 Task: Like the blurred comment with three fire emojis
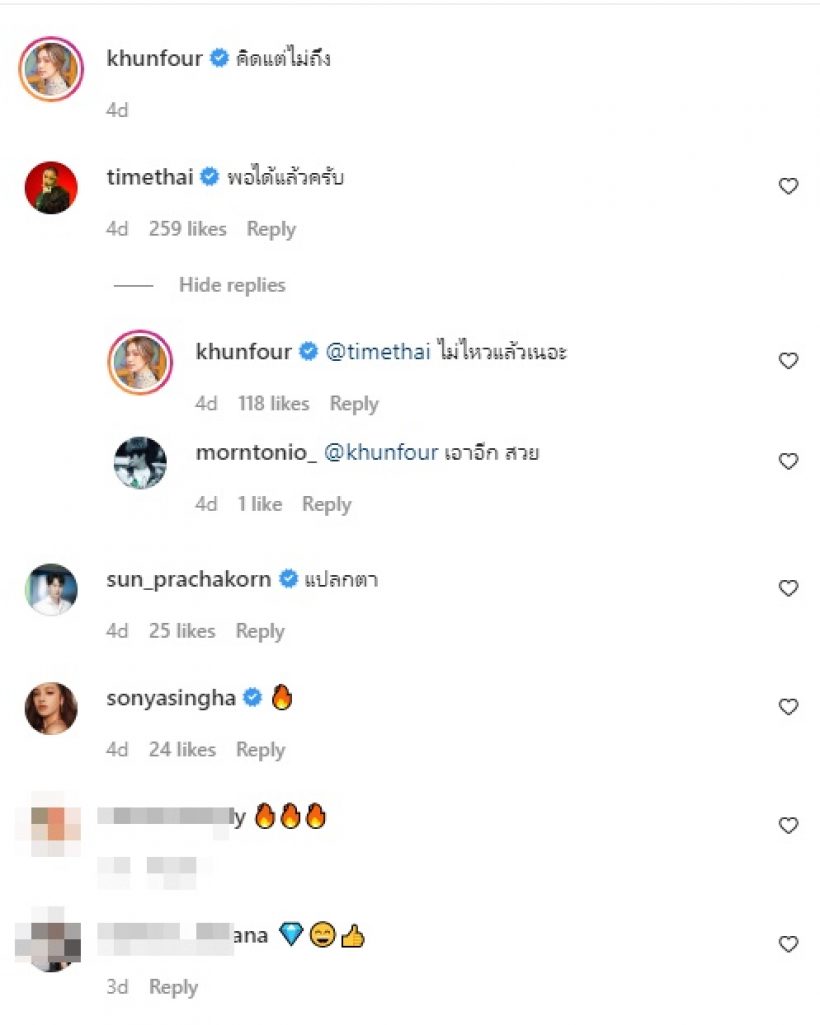(x=788, y=825)
